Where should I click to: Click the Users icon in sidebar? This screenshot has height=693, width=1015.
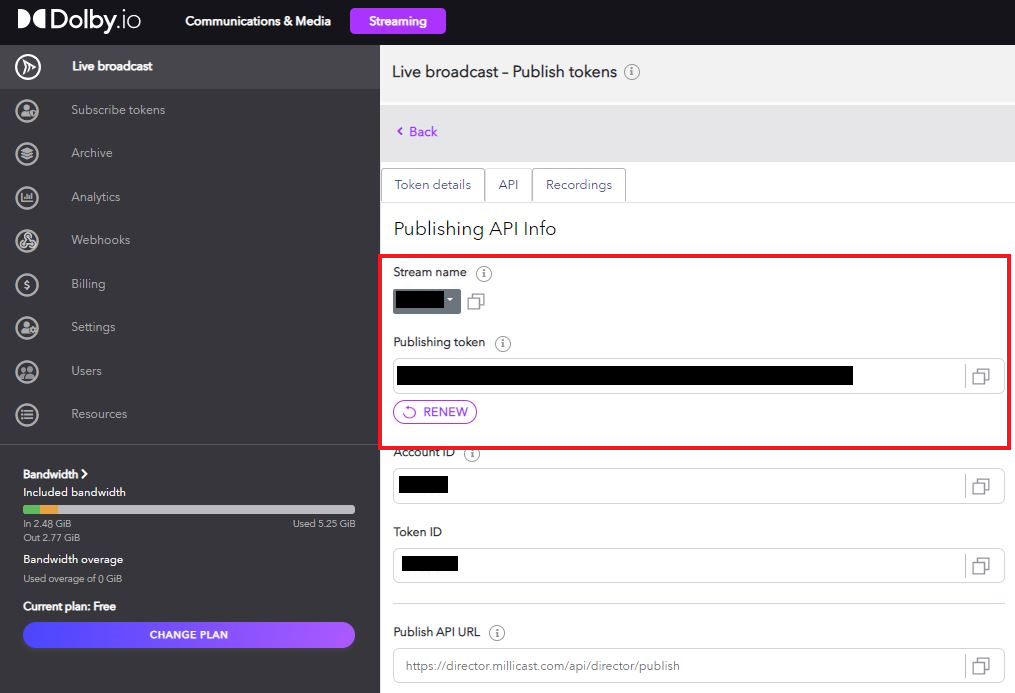pyautogui.click(x=28, y=371)
